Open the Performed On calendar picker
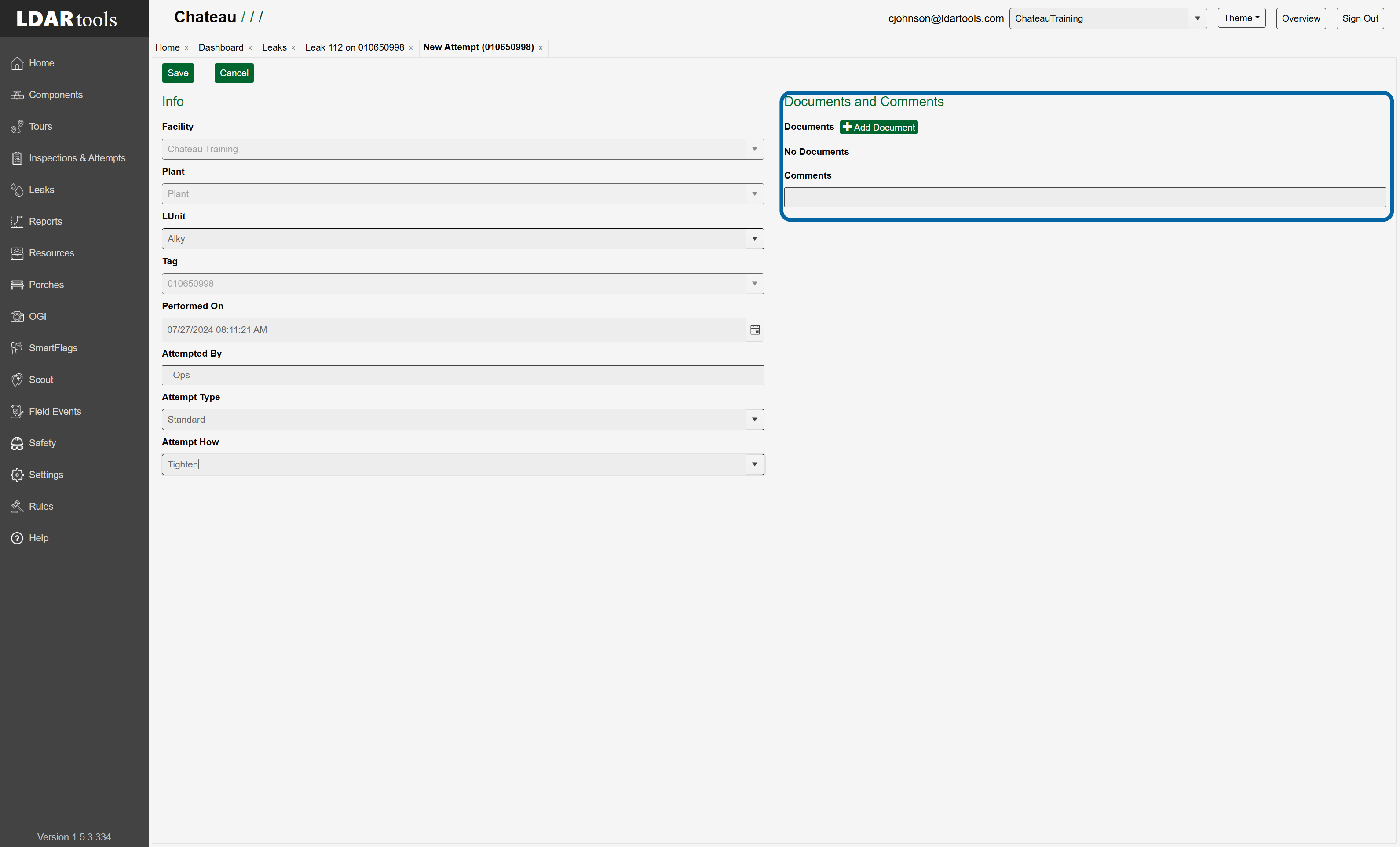This screenshot has height=847, width=1400. [x=755, y=329]
